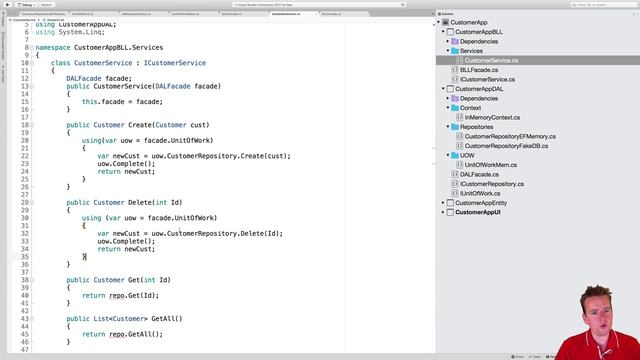Collapse the UOW folder
Image resolution: width=640 pixels, height=360 pixels.
448,156
